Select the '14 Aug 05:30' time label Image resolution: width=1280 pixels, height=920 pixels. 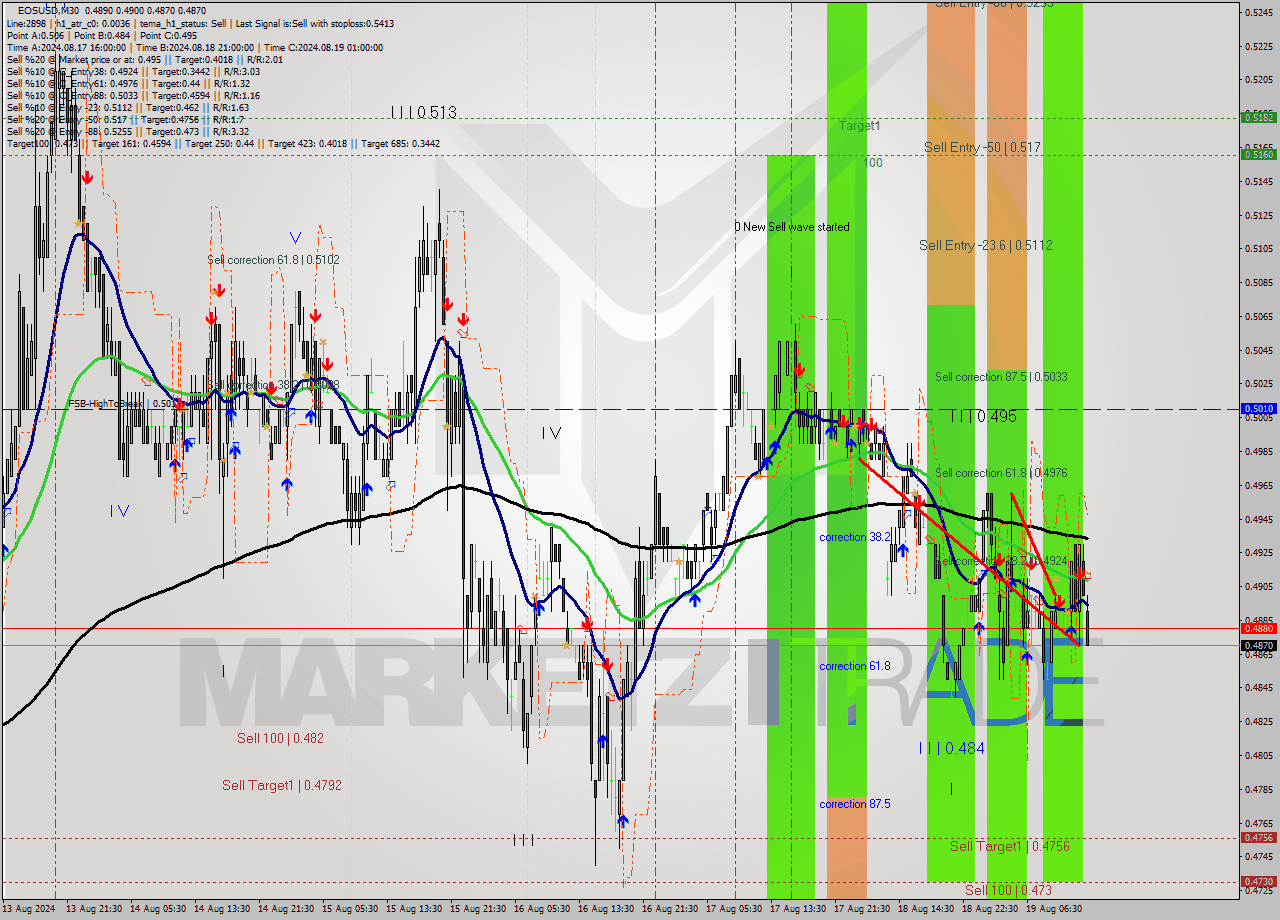[156, 909]
